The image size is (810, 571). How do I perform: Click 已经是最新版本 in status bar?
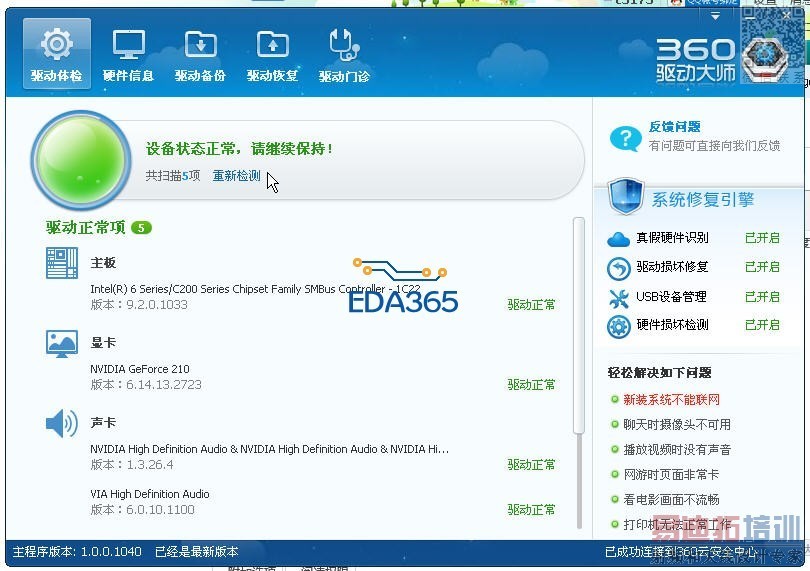click(x=197, y=552)
